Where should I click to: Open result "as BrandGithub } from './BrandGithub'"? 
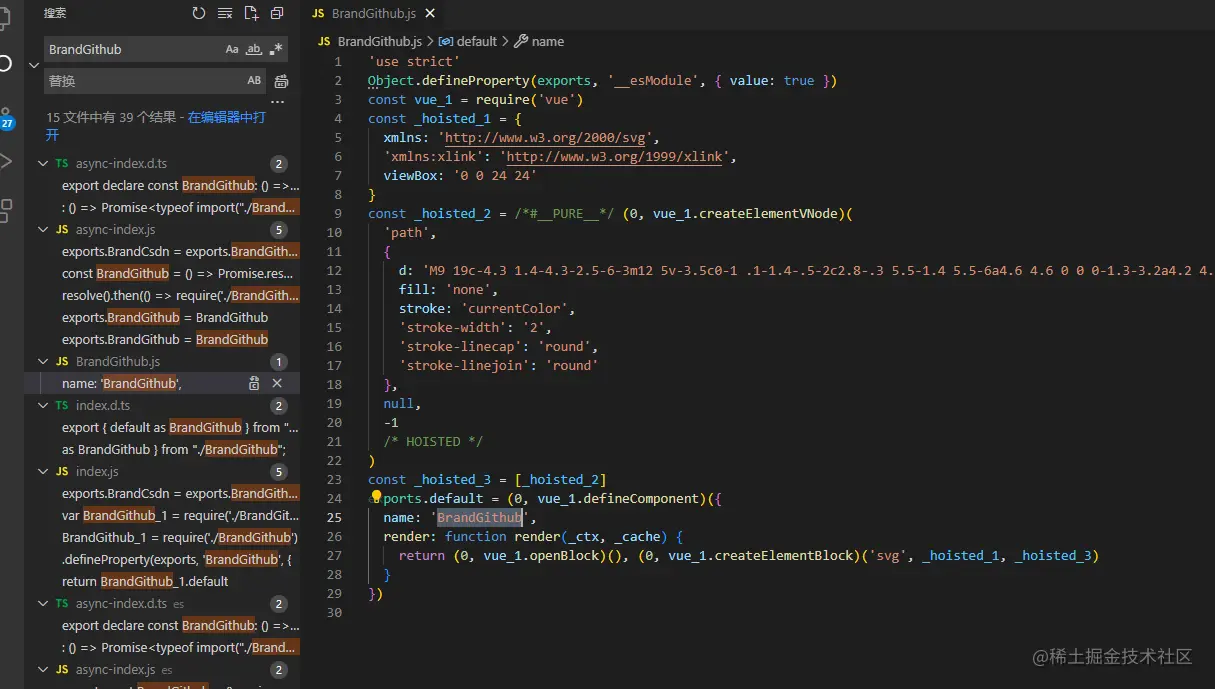point(174,449)
